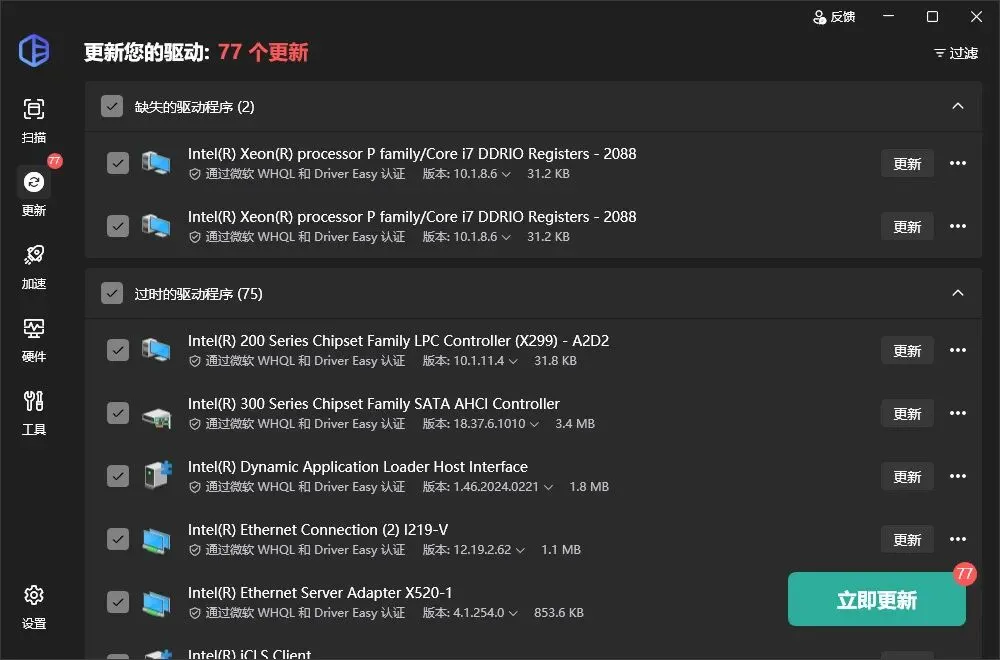Click the Driver Easy logo icon
Viewport: 1000px width, 660px height.
tap(34, 50)
